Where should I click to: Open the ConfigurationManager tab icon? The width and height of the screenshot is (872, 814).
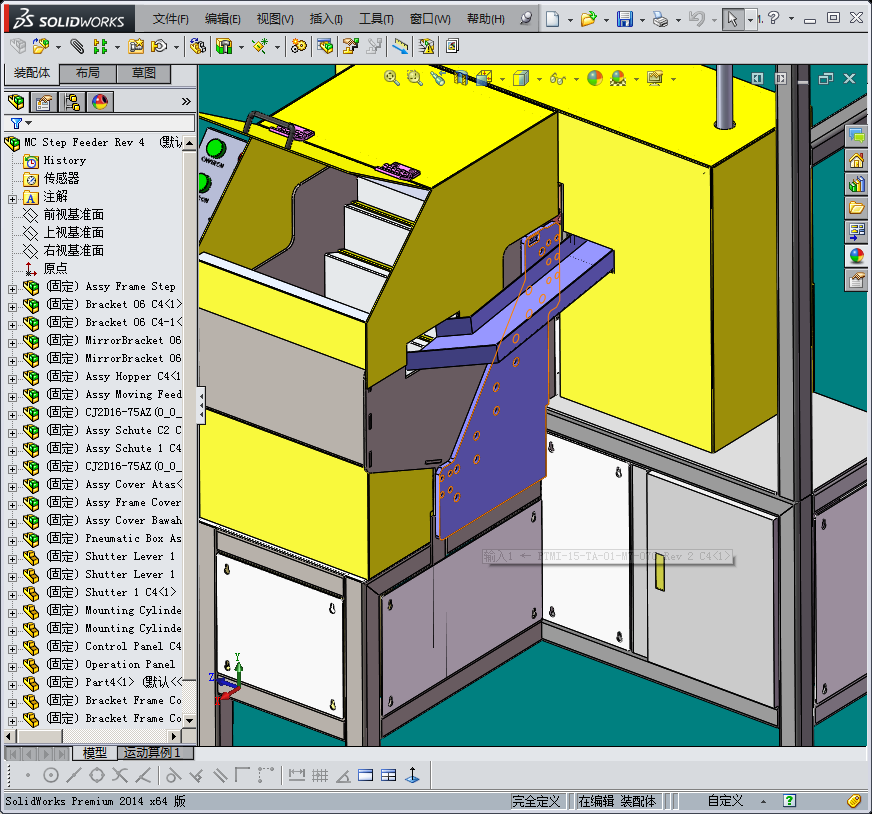click(72, 102)
